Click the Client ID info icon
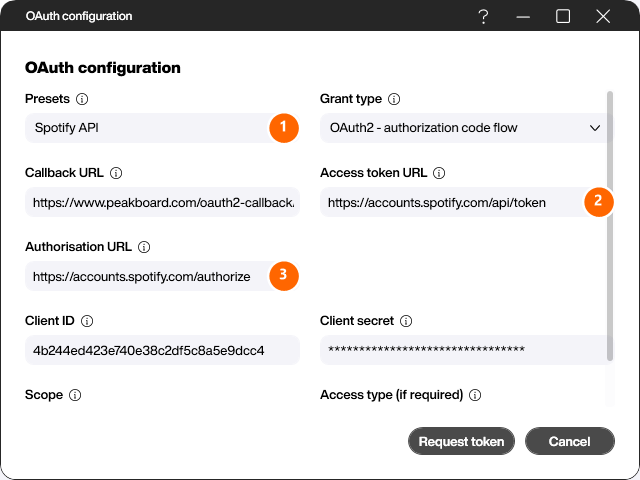This screenshot has height=480, width=640. [x=87, y=321]
